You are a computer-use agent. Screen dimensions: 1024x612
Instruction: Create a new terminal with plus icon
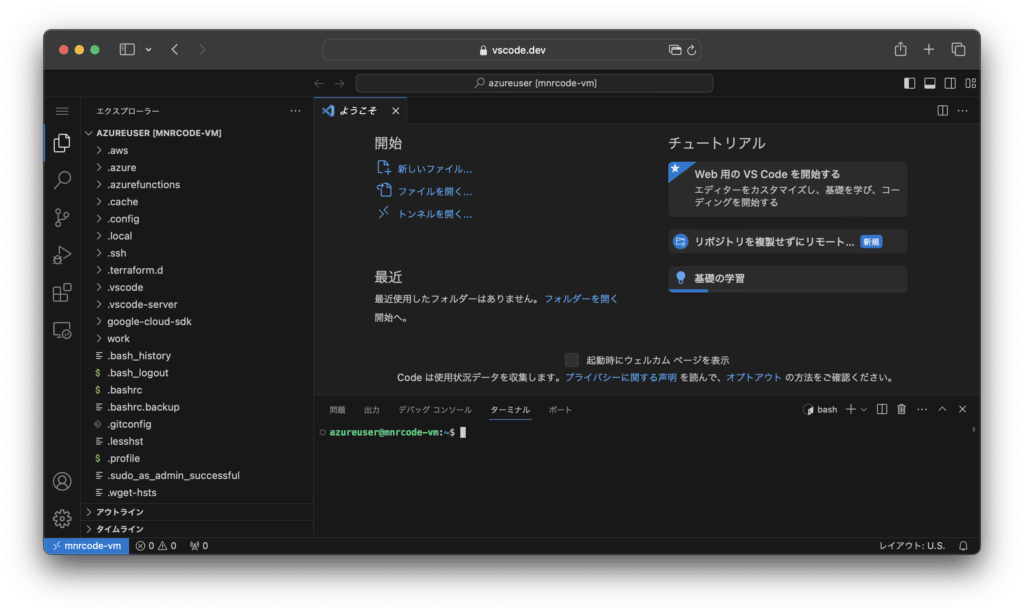850,410
